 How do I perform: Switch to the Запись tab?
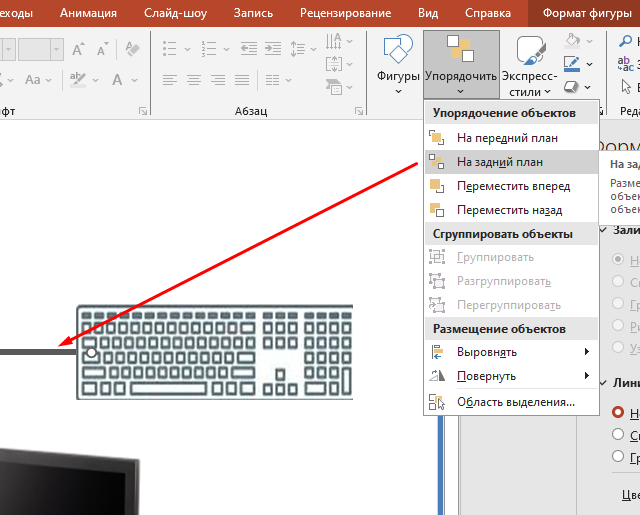[x=253, y=13]
